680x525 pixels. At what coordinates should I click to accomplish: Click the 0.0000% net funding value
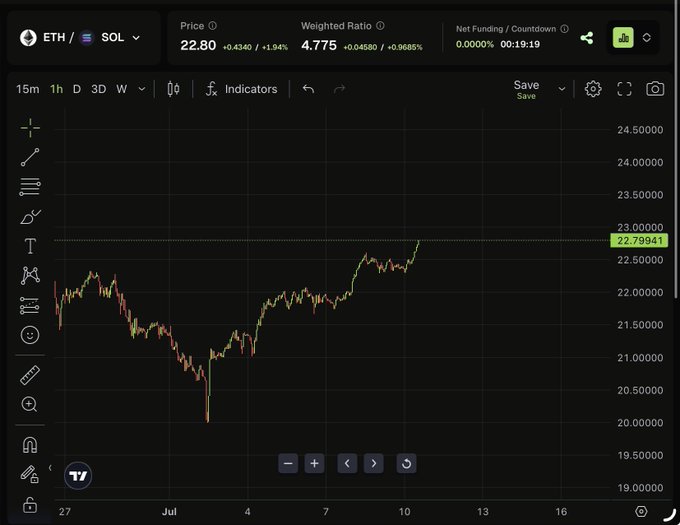475,44
